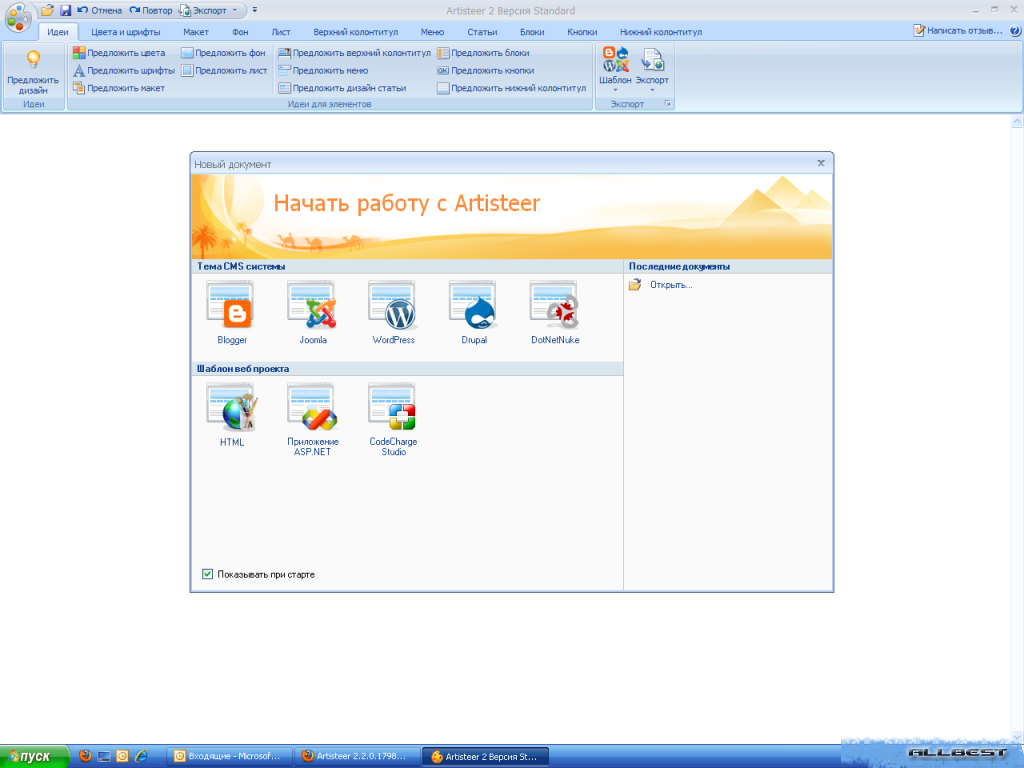Switch to the Блоки tab
Viewport: 1024px width, 768px height.
532,32
